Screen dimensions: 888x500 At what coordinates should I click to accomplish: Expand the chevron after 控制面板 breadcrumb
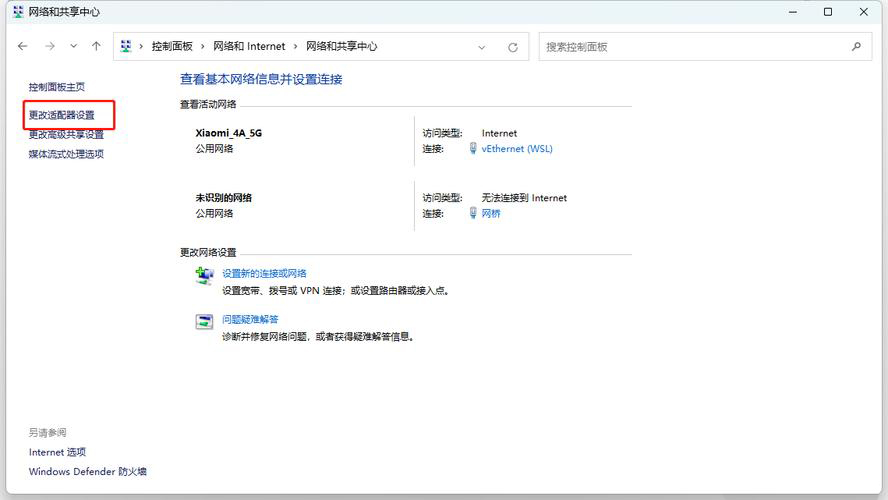tap(202, 46)
